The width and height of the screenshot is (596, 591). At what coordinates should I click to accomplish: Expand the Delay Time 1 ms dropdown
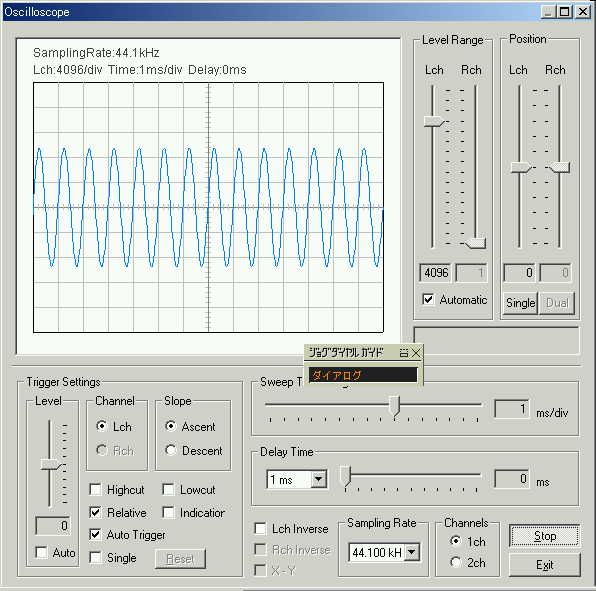pos(319,479)
